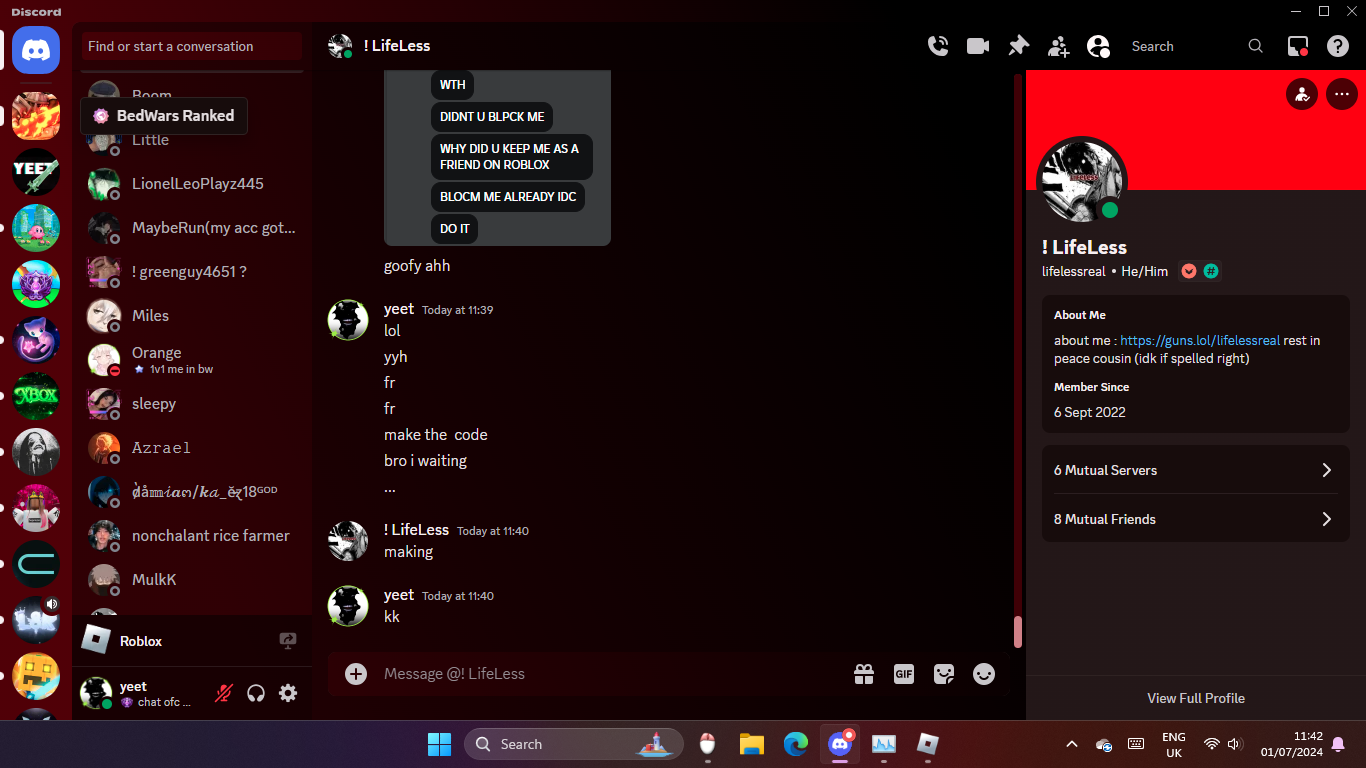Focus the Message @! LifeLess box
Screen dimensions: 1366x768
(610, 674)
